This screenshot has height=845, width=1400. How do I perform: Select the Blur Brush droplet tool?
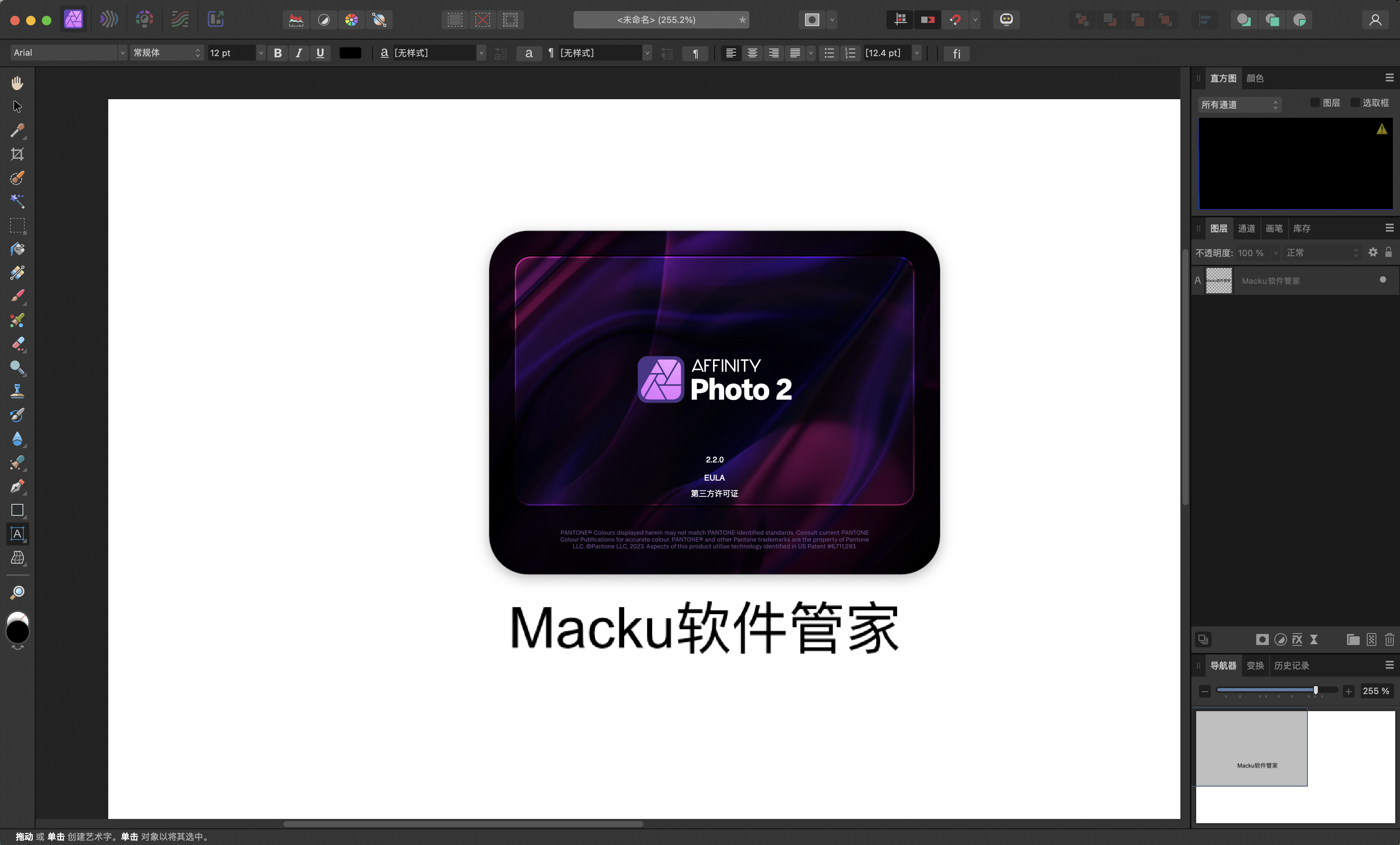[17, 439]
